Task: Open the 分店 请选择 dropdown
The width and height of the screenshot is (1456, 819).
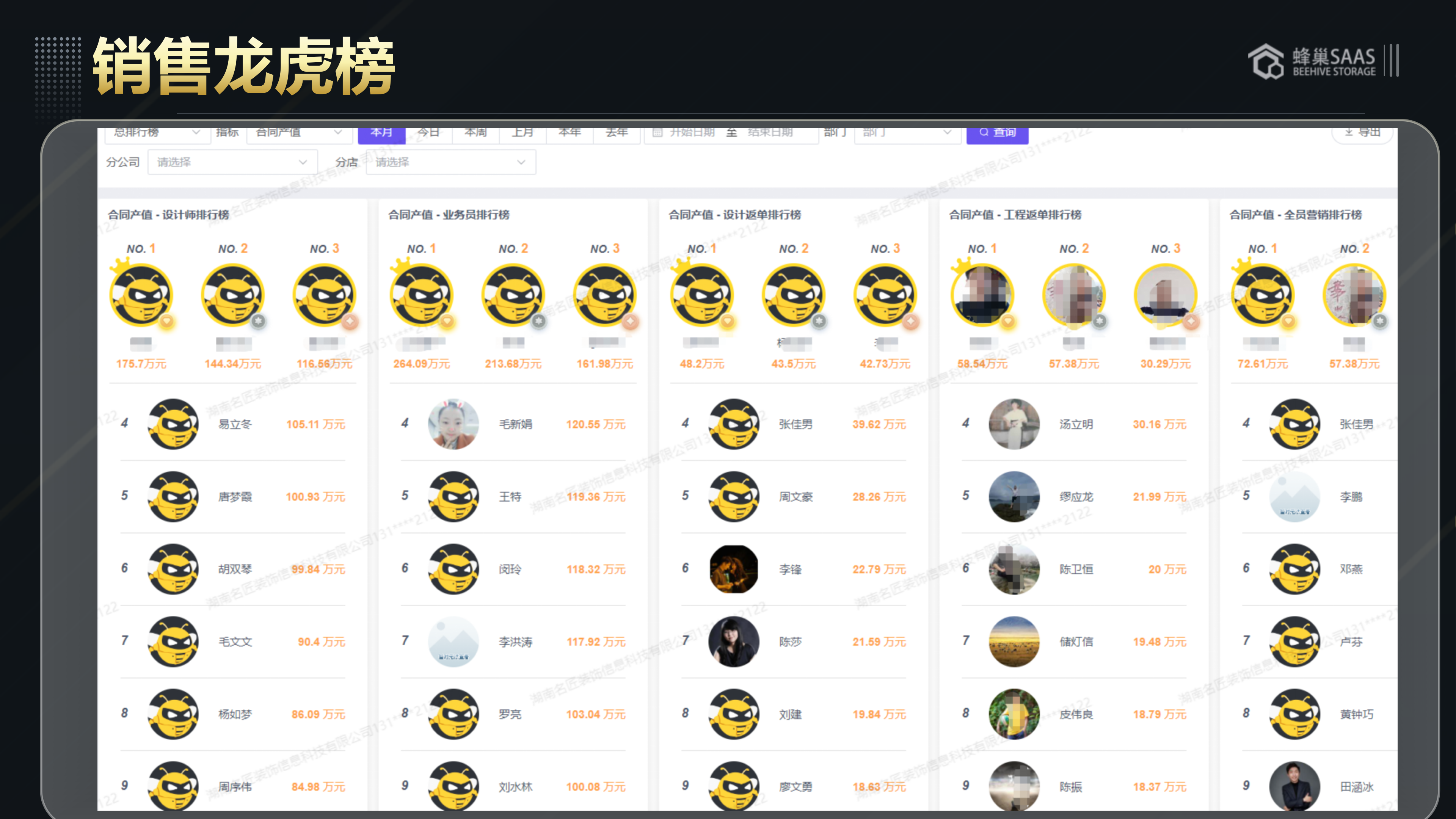Action: pyautogui.click(x=451, y=162)
